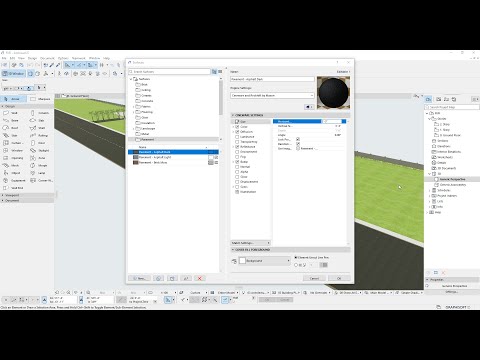Open the Window menu
Image resolution: width=480 pixels, height=360 pixels.
coord(94,58)
